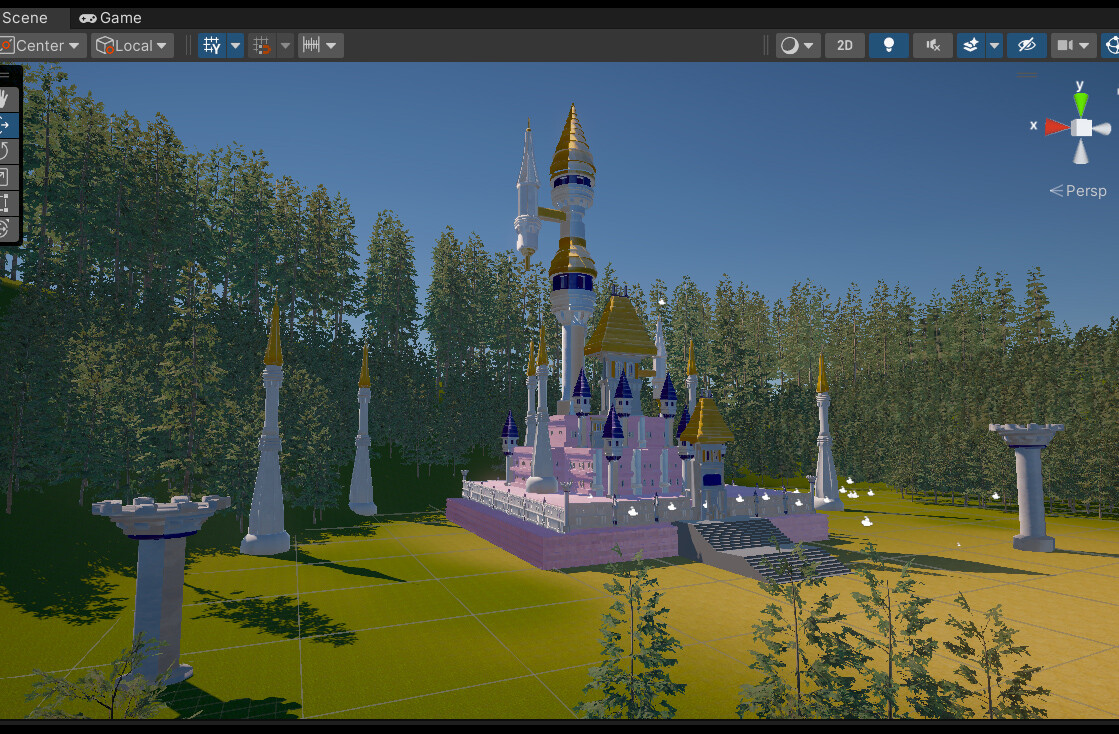Click Persp to switch projection

pyautogui.click(x=1086, y=190)
